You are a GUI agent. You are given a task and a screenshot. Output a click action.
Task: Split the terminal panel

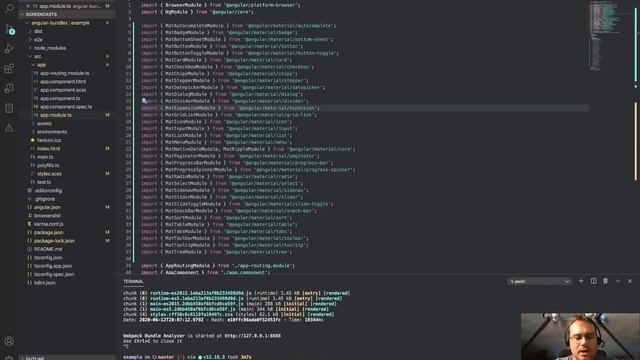593,281
